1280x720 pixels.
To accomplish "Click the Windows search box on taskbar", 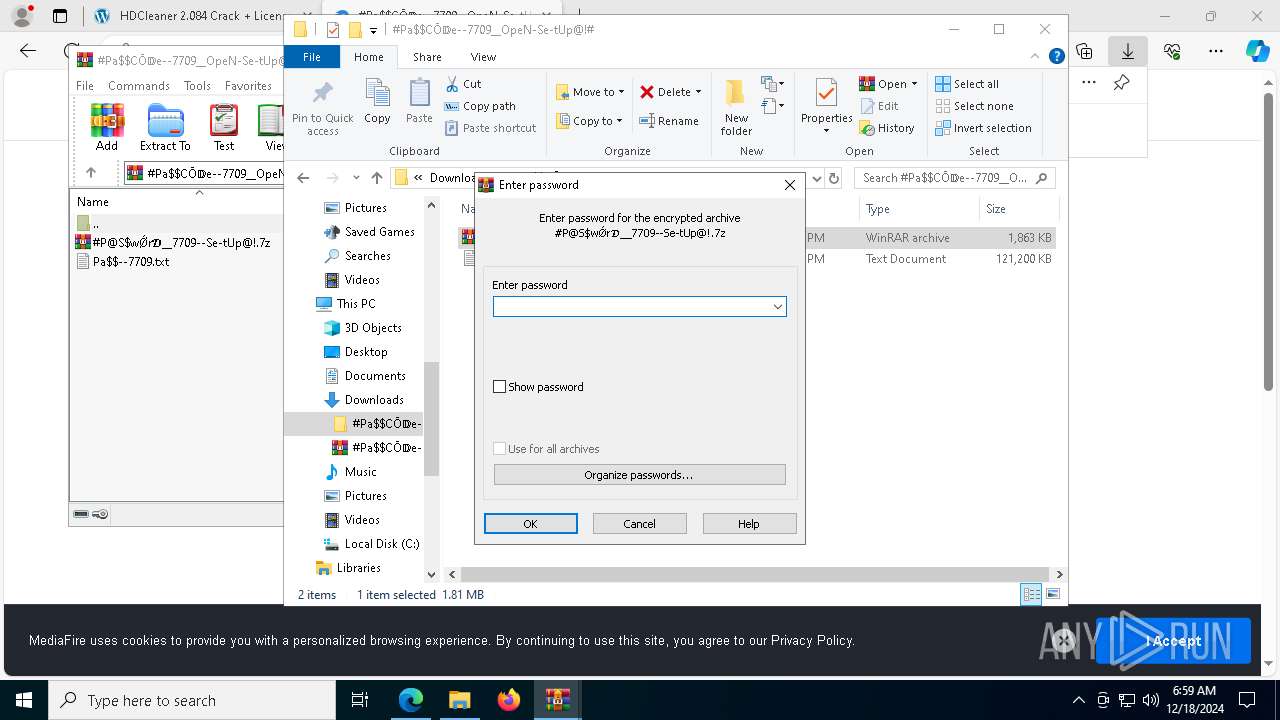I will [x=192, y=700].
